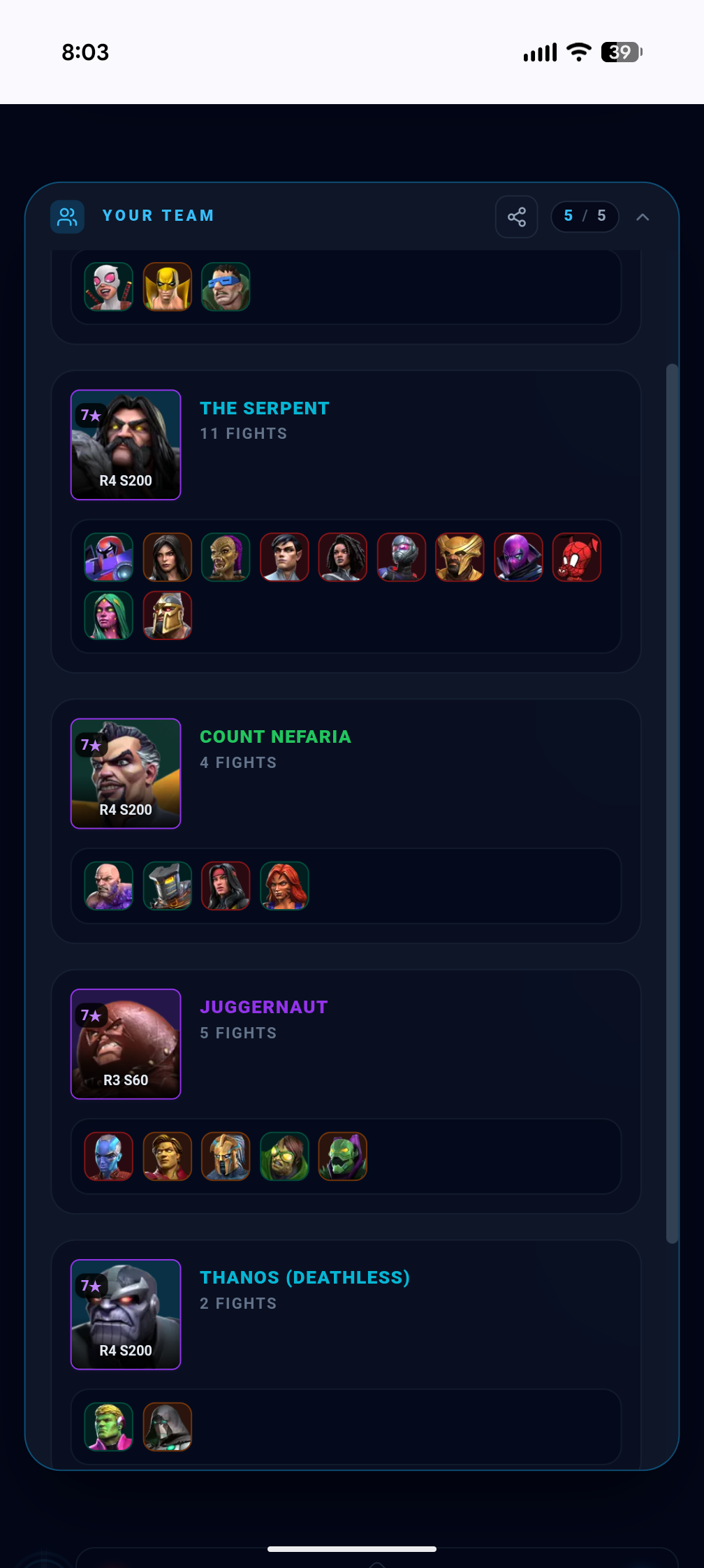Tap the green-haired opponent under The Serpent
Image resolution: width=704 pixels, height=1568 pixels.
109,616
